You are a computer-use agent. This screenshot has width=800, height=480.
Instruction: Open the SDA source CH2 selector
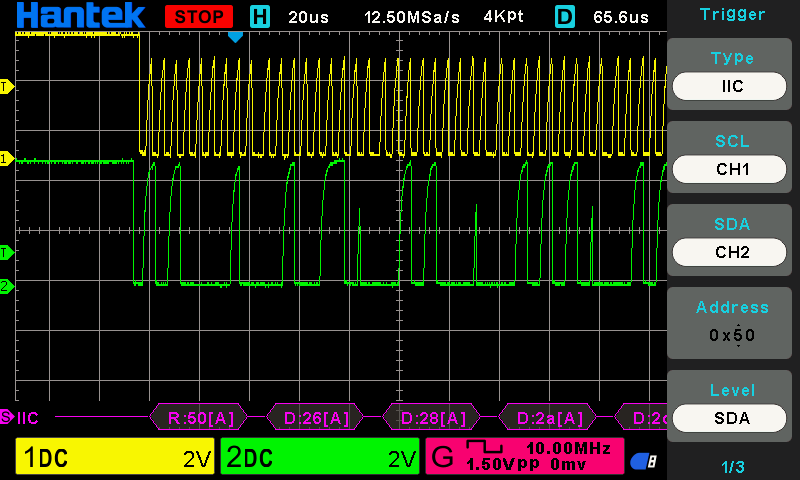click(x=732, y=252)
